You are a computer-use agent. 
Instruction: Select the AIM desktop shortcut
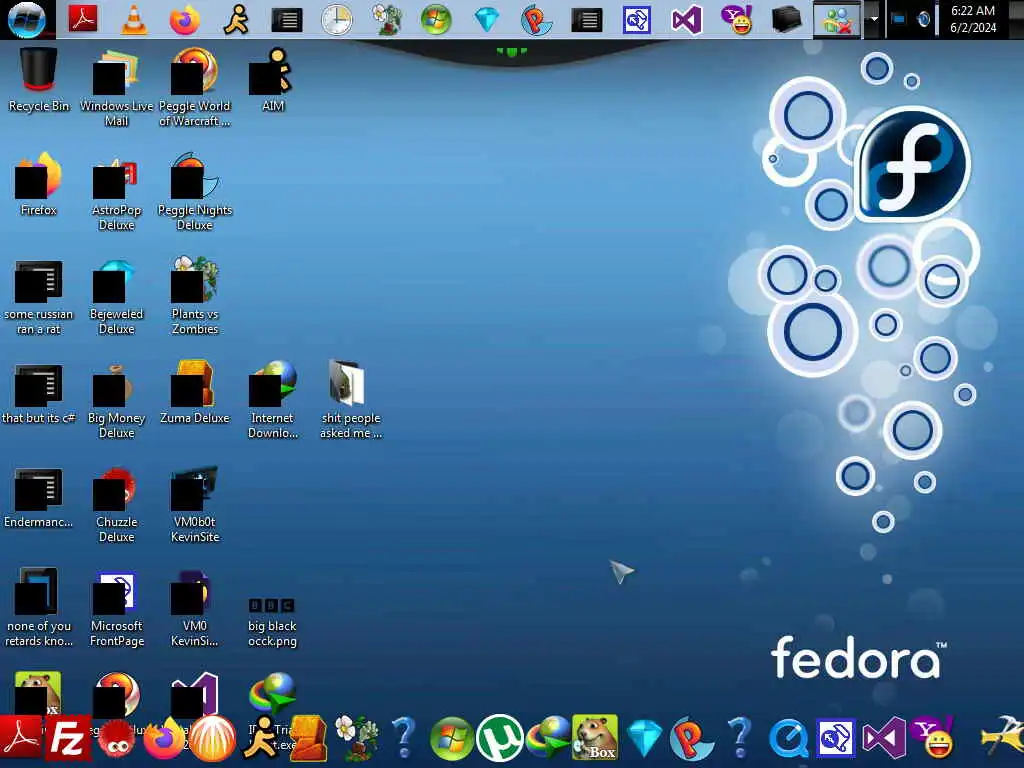pos(273,81)
